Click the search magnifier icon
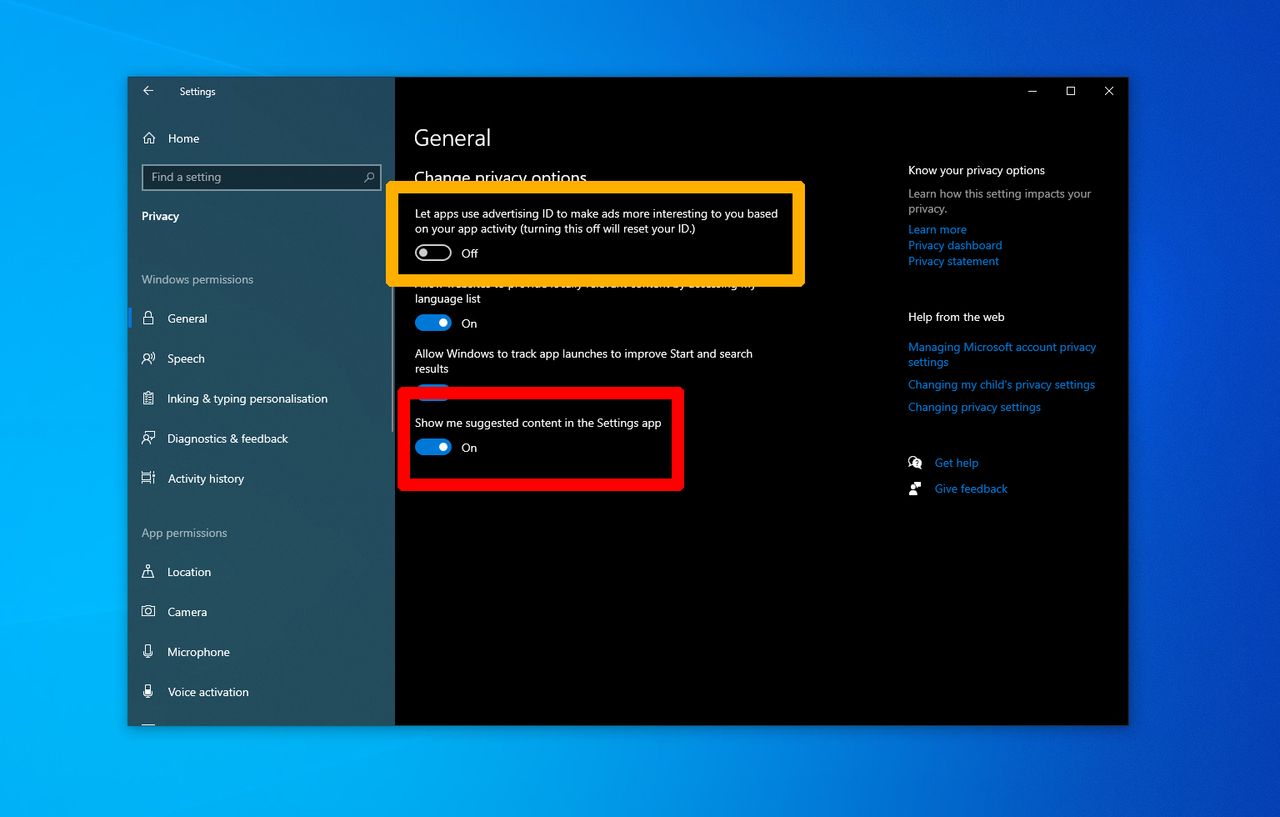This screenshot has width=1280, height=817. [x=369, y=177]
